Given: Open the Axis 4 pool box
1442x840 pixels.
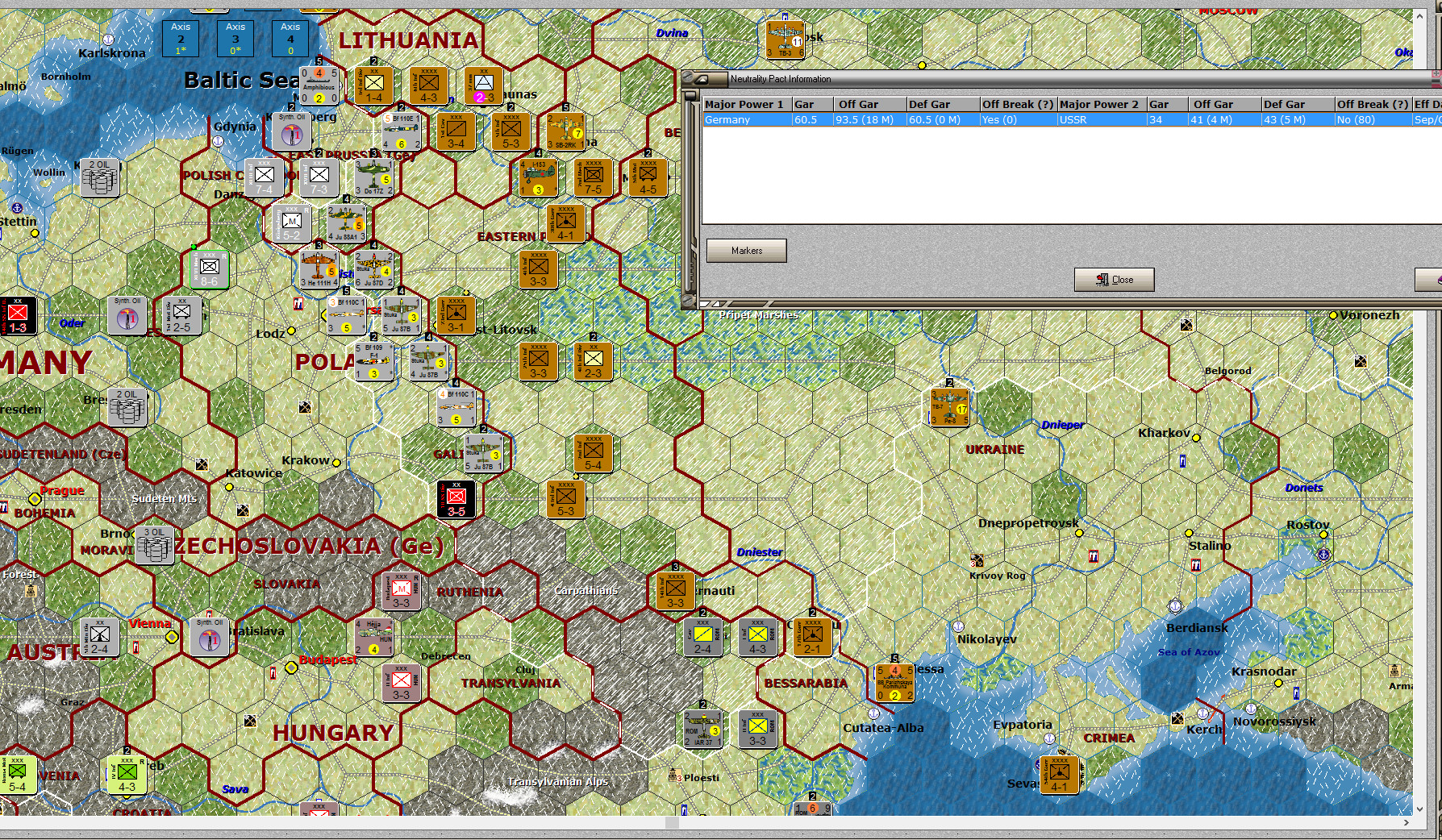Looking at the screenshot, I should coord(290,38).
